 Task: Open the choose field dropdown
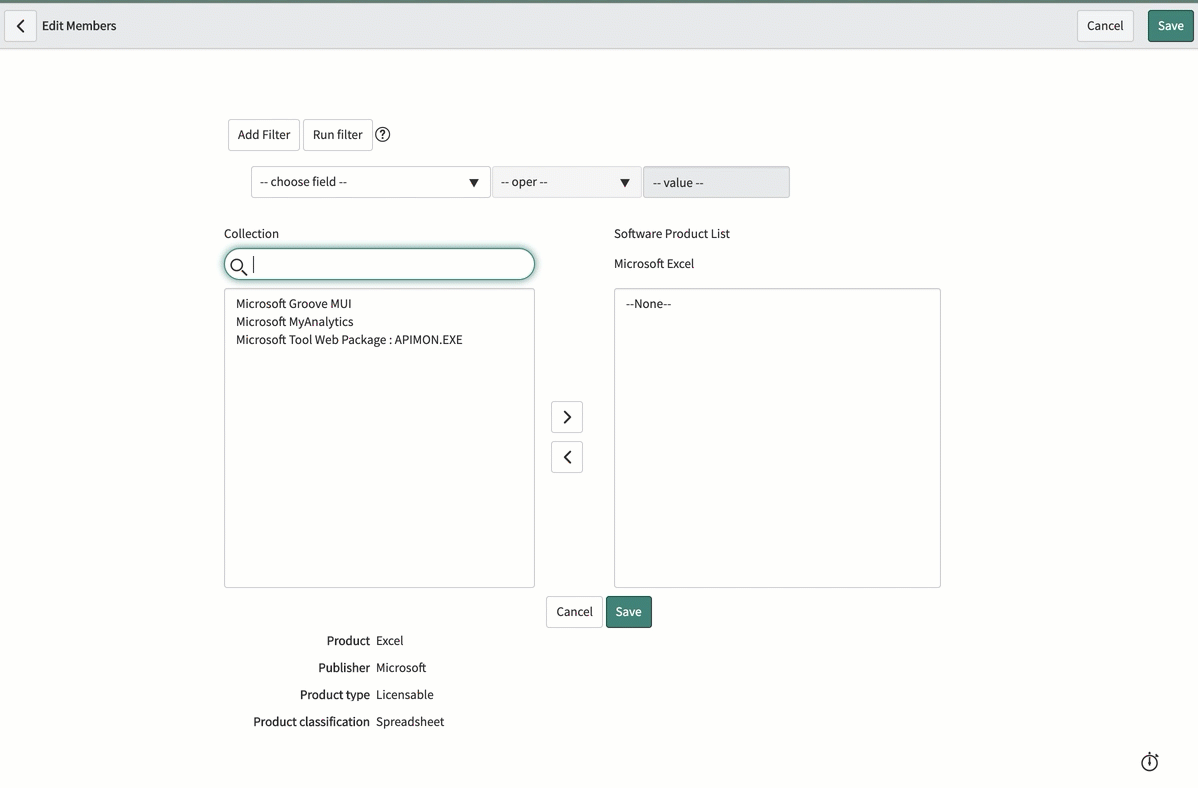371,182
